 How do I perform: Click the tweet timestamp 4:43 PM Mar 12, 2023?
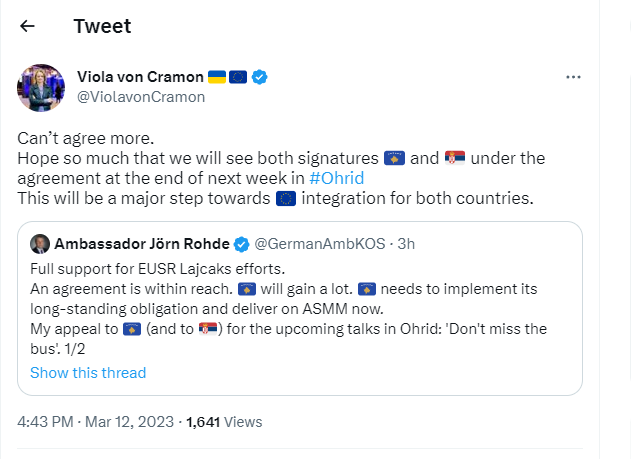95,423
